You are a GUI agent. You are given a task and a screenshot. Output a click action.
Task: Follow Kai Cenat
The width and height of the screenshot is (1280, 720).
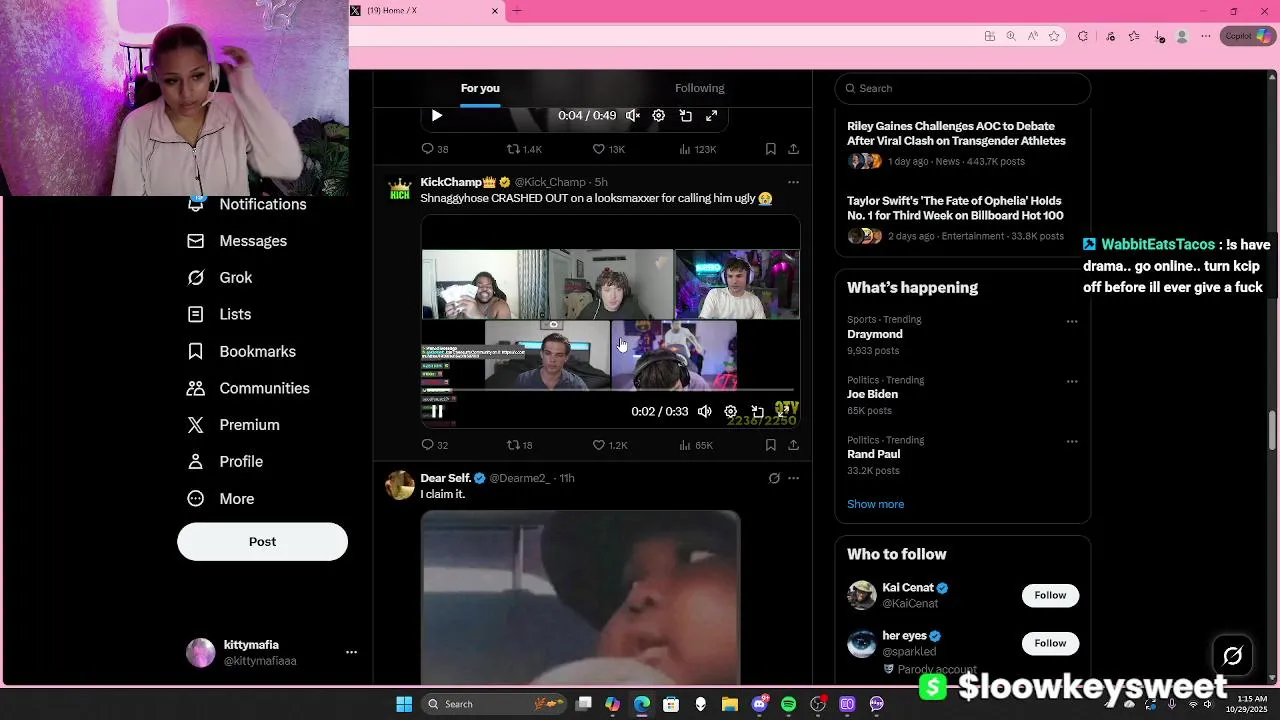pos(1050,595)
